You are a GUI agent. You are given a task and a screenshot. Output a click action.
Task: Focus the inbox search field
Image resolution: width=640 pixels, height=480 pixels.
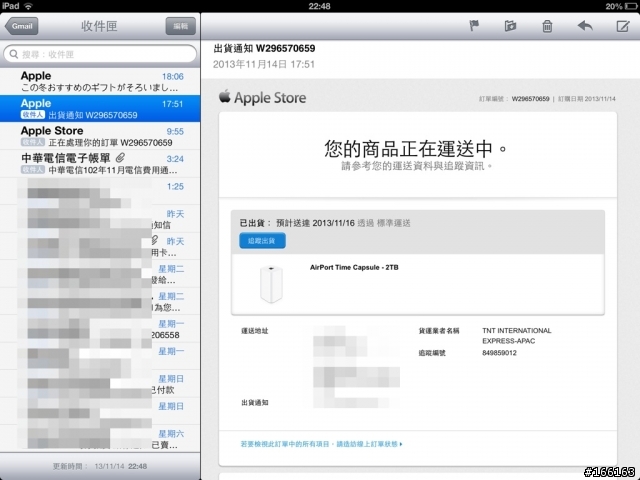[100, 54]
